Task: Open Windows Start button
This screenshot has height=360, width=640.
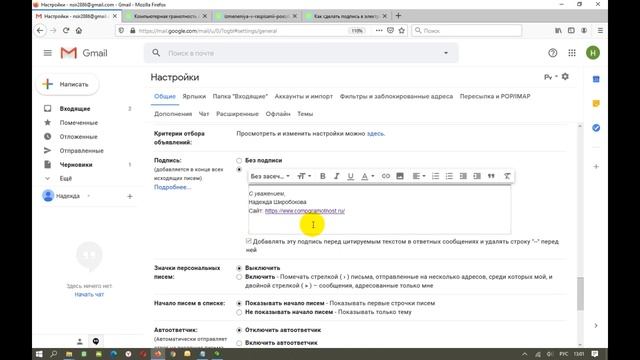Action: pos(39,354)
